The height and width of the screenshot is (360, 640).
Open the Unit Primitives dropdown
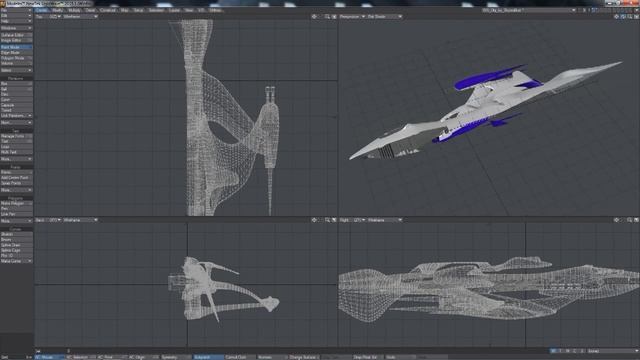coord(16,116)
